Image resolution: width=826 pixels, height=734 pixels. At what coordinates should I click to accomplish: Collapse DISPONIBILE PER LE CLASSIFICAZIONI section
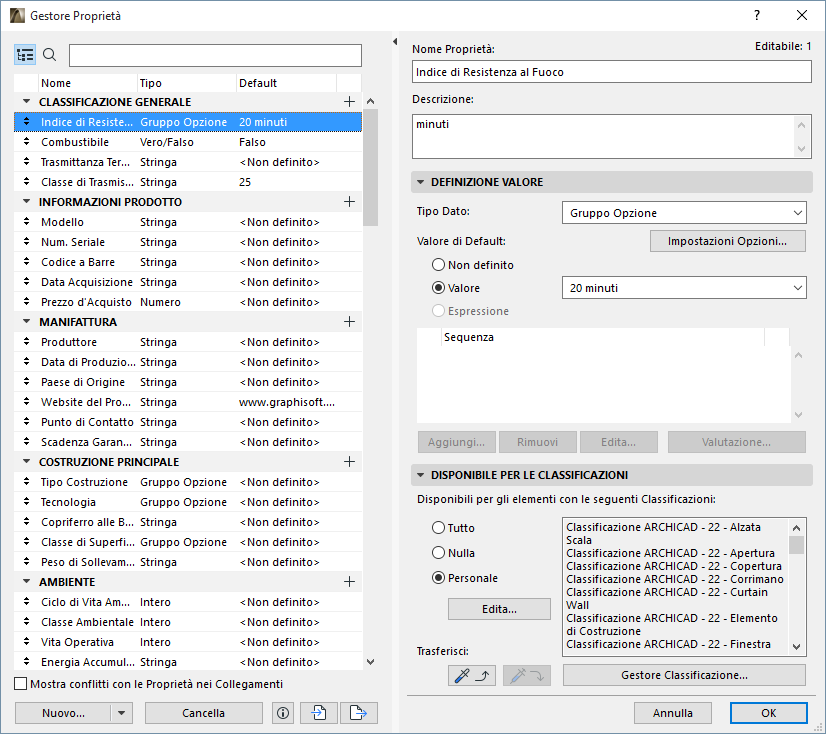(420, 475)
